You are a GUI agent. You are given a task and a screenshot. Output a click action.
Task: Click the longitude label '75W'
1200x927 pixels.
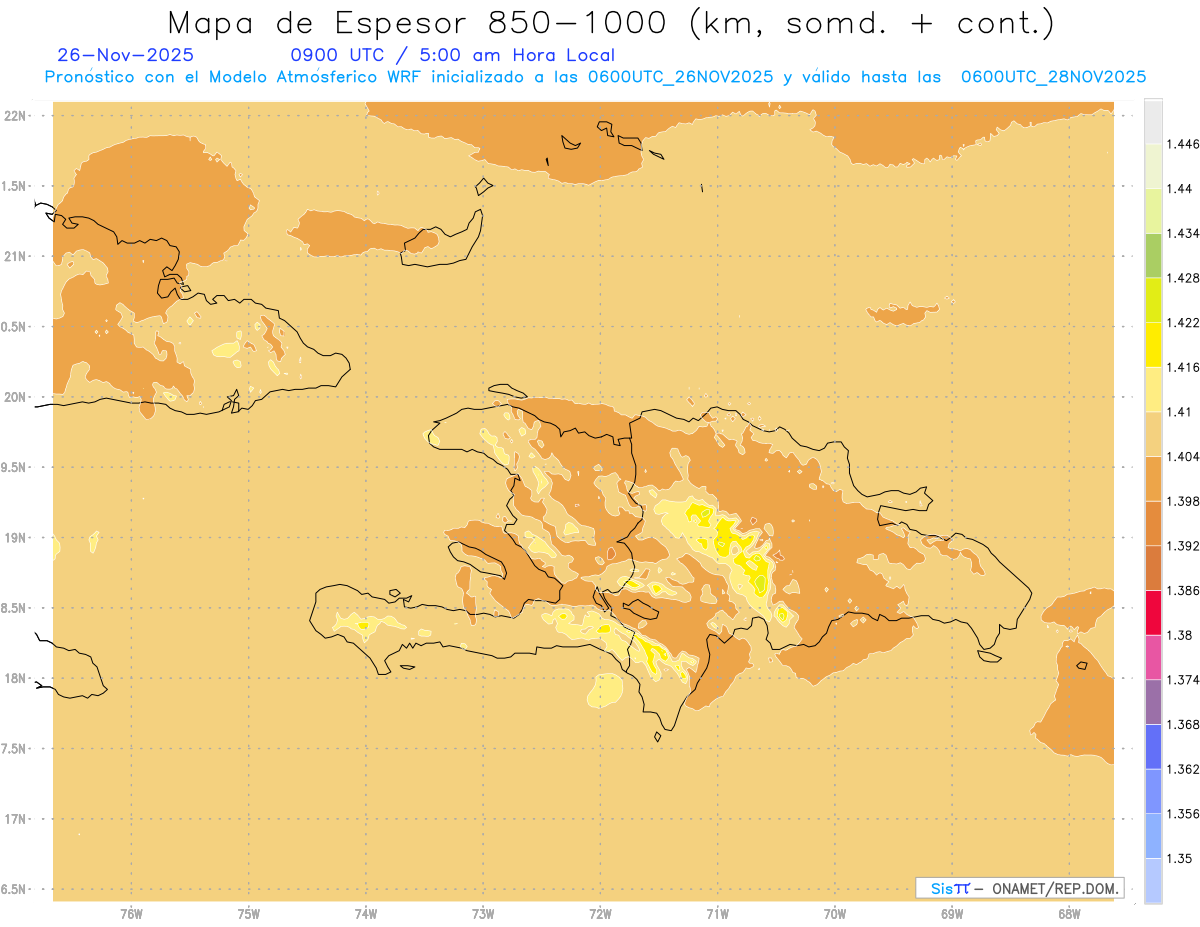(x=249, y=914)
